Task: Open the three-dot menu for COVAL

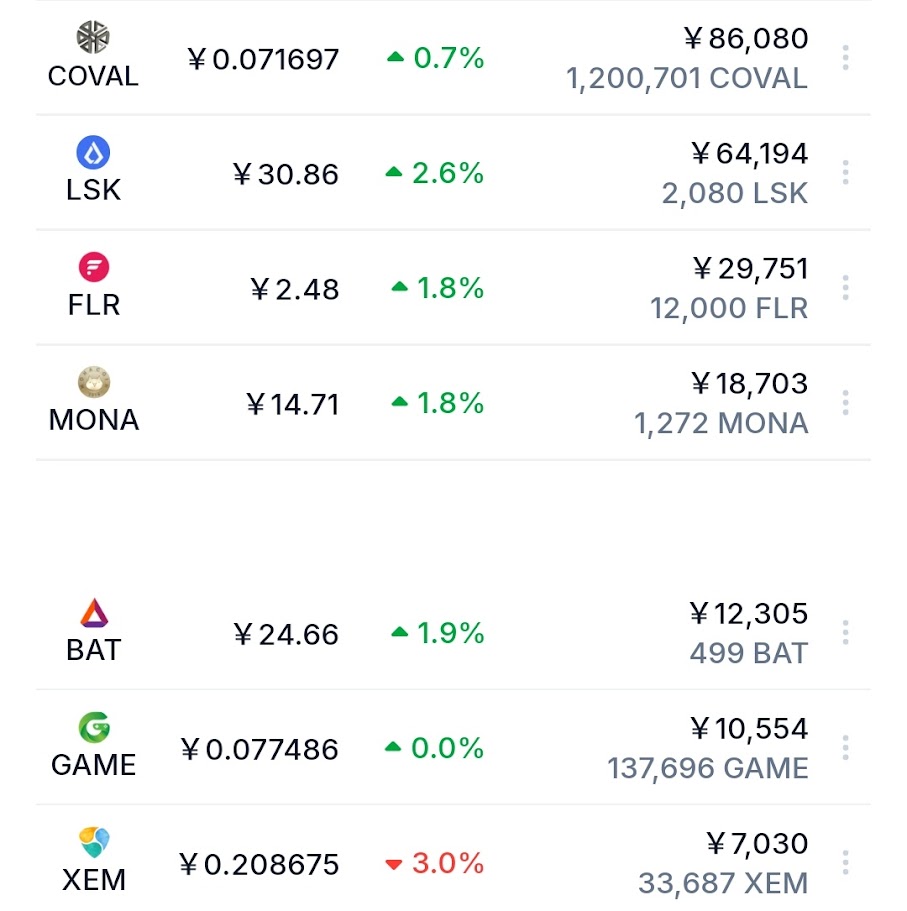Action: [x=846, y=58]
